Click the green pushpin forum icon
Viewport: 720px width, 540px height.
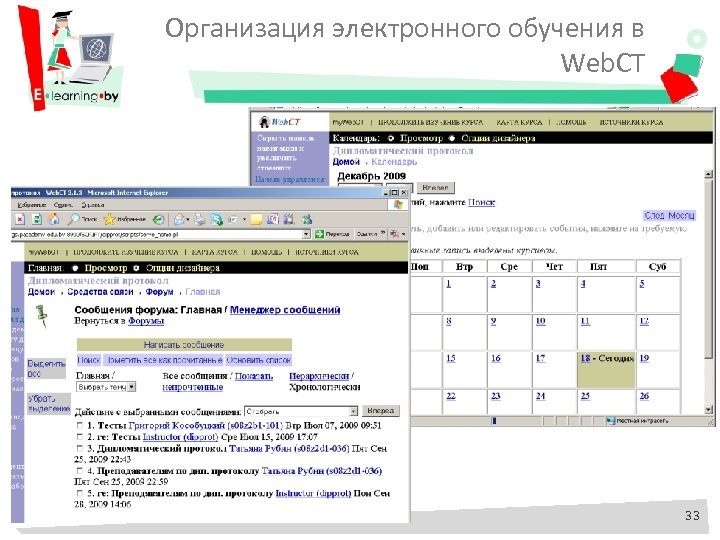pyautogui.click(x=42, y=317)
